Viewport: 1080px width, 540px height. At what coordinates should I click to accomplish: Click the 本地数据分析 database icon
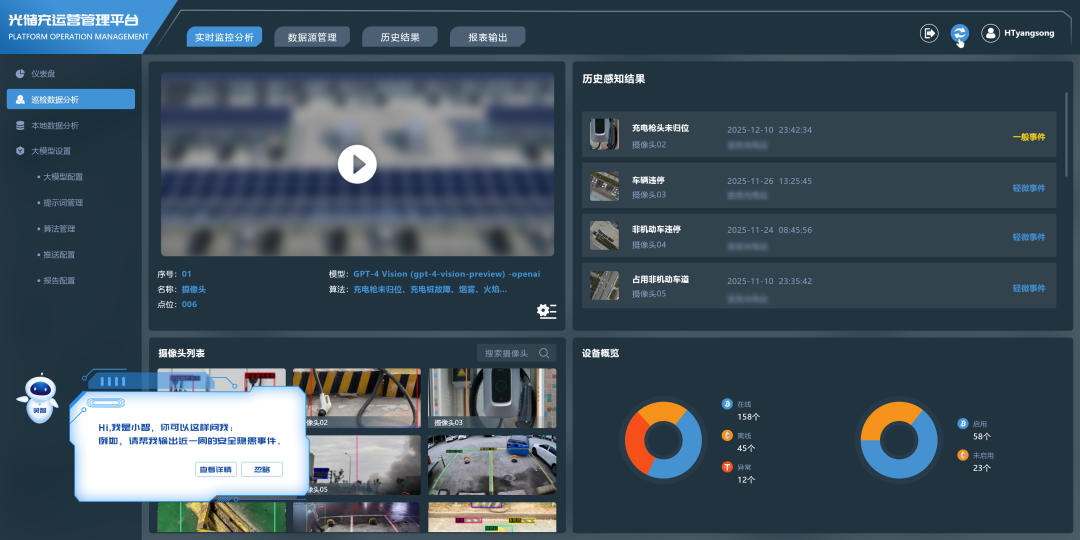click(x=20, y=125)
